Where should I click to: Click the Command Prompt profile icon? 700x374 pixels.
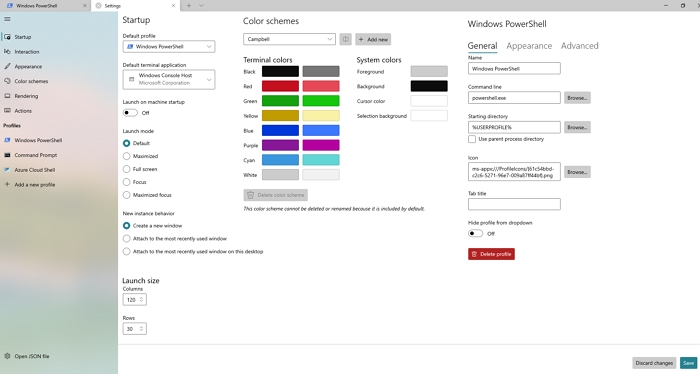click(x=7, y=155)
